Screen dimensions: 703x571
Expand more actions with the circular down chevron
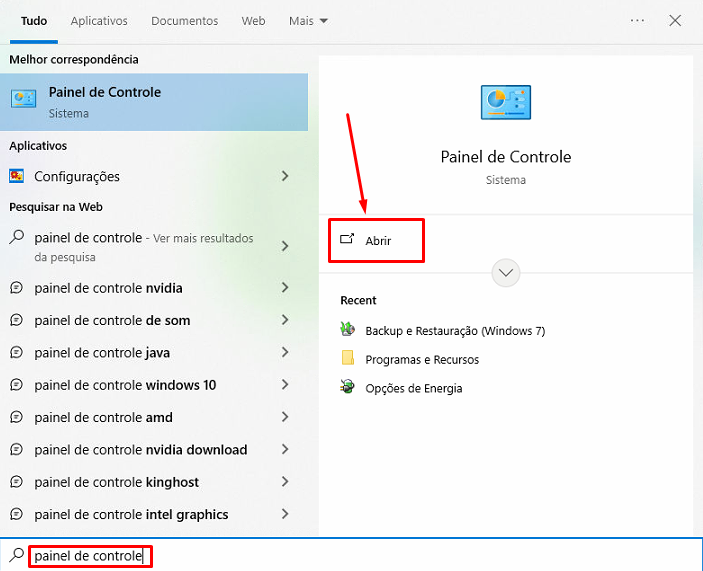point(506,273)
